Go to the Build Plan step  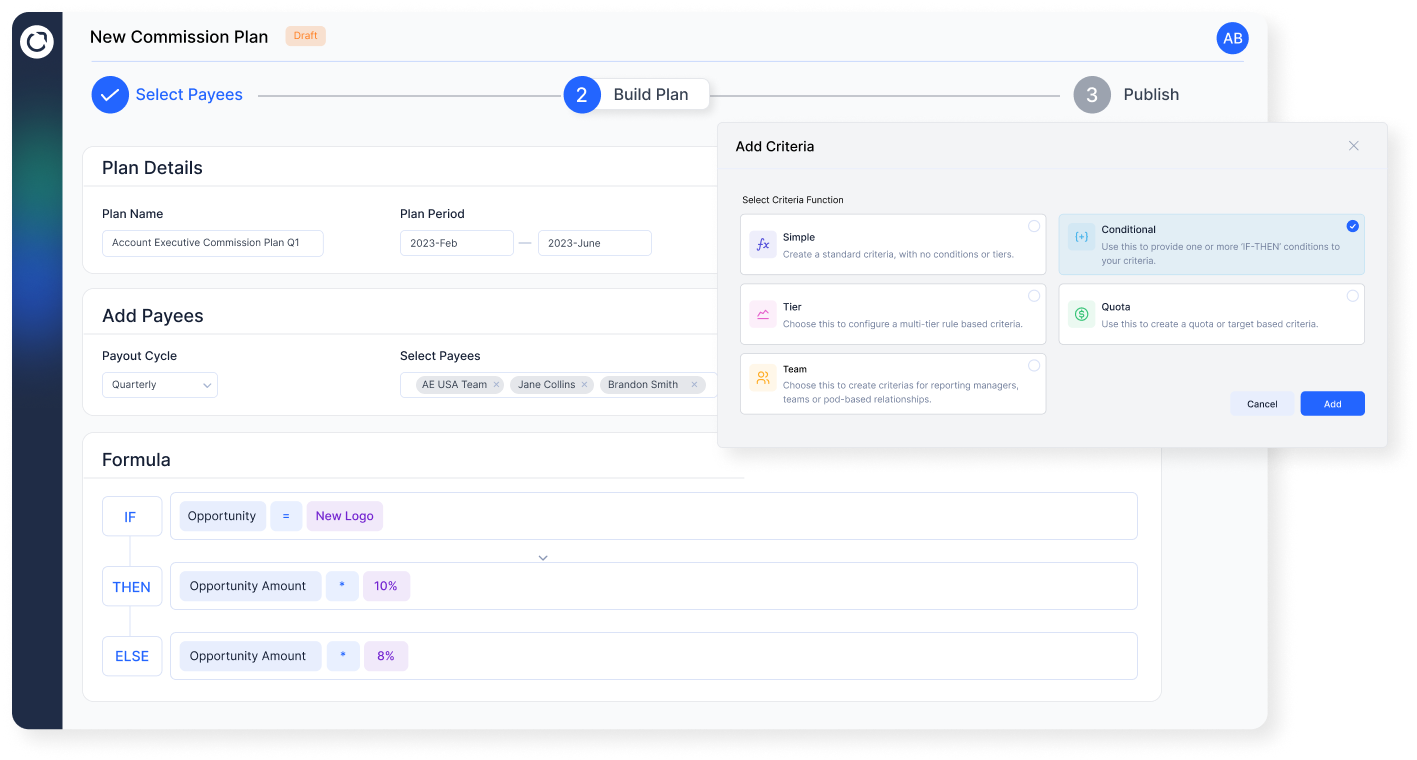tap(651, 95)
